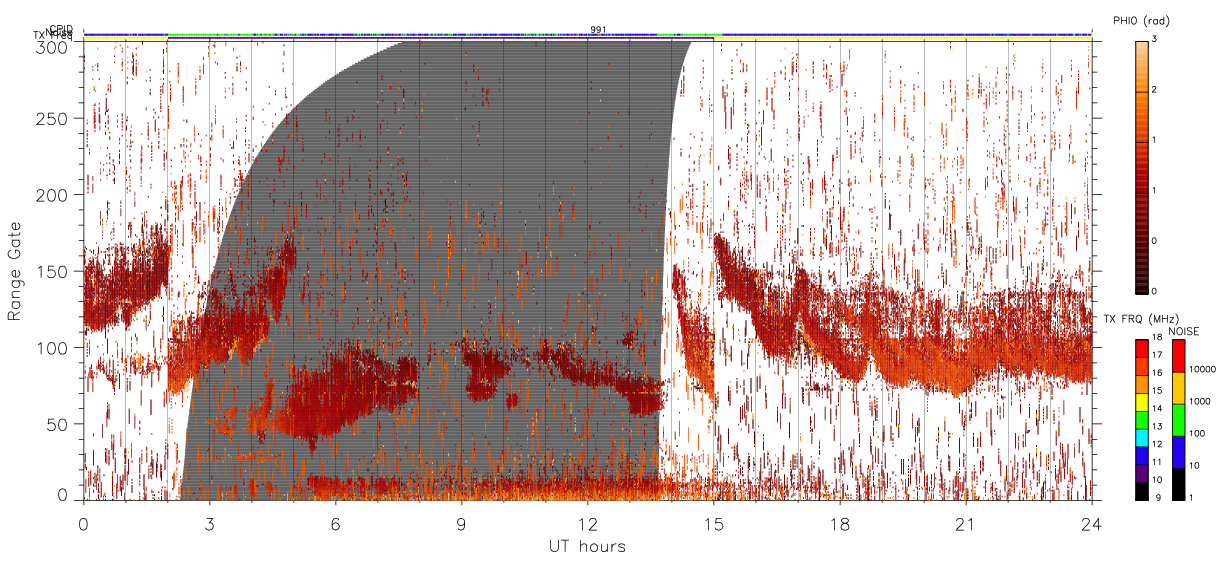
Task: Click the green 13–14 MHz TX FRQ swatch
Action: pos(1142,420)
